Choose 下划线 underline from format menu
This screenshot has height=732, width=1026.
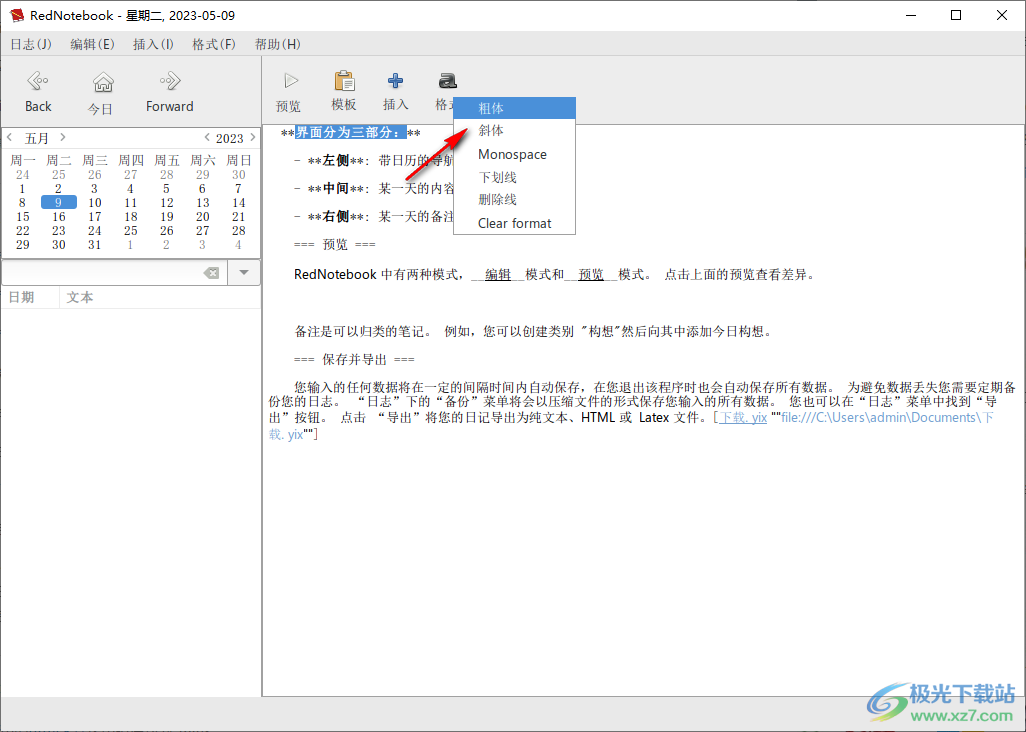514,177
